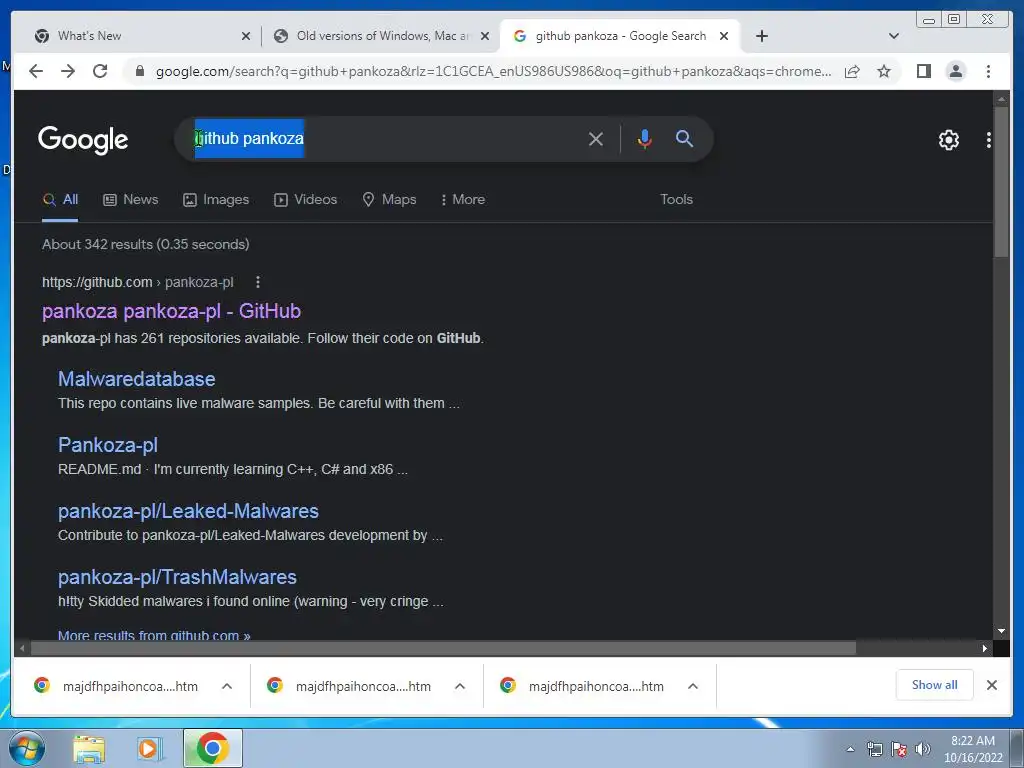Screen dimensions: 1024x768
Task: Open the Malwaredatabase sitelink
Action: pos(136,379)
